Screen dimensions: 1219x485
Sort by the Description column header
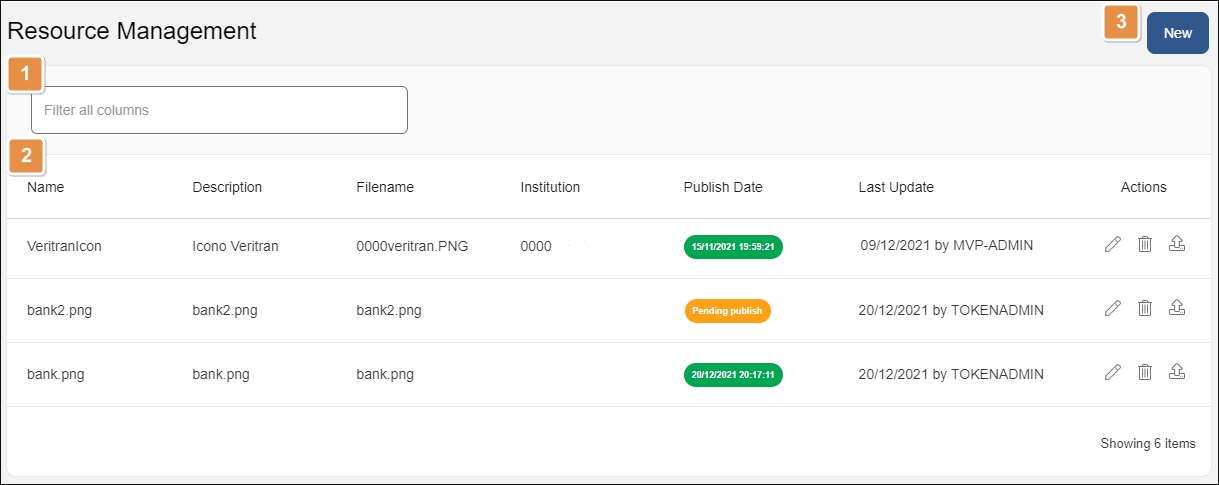[x=227, y=187]
